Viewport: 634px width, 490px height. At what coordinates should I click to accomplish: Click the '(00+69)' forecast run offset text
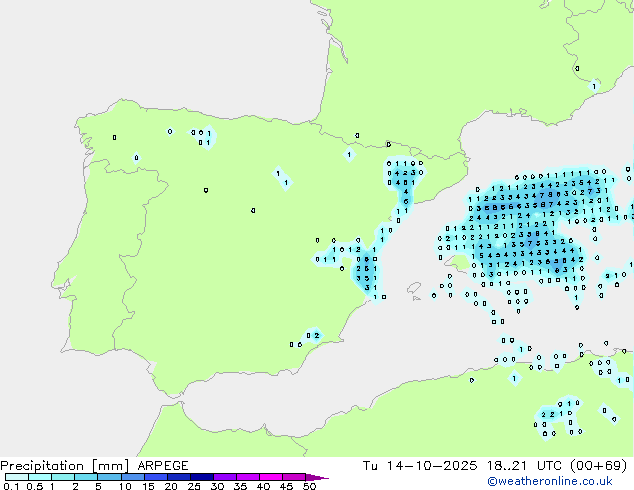[596, 466]
